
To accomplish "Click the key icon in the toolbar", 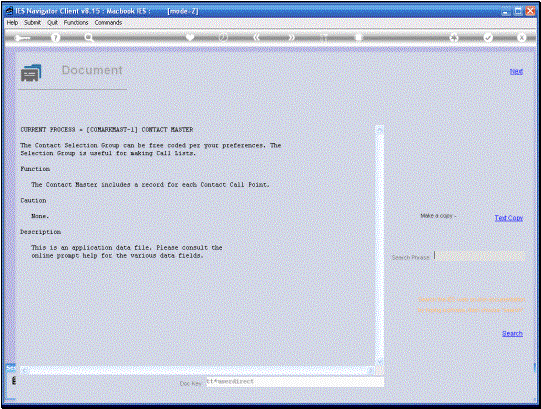I will [23, 38].
